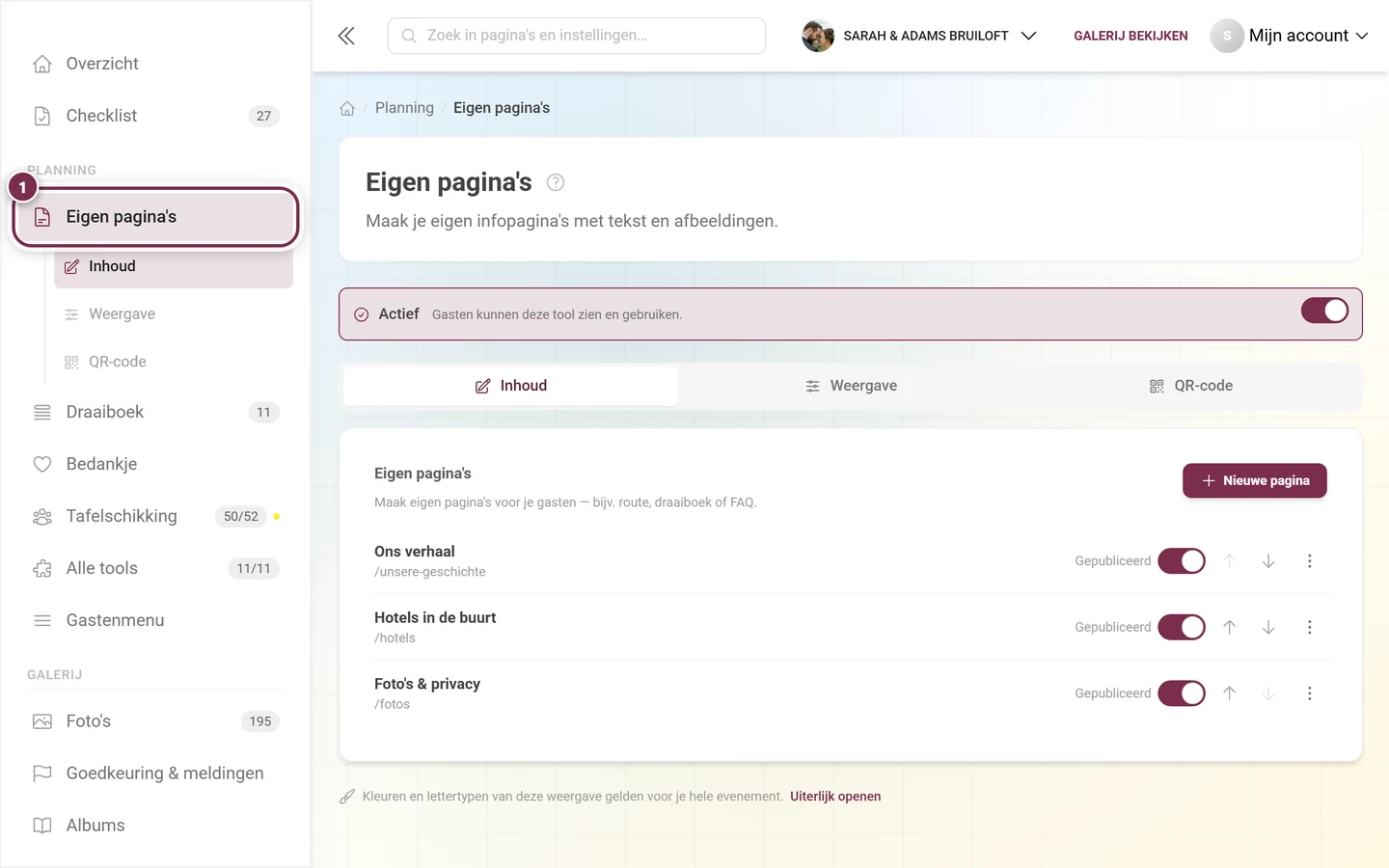Open Sarah & Adams Bruiloft event switcher
The height and width of the screenshot is (868, 1389).
919,36
